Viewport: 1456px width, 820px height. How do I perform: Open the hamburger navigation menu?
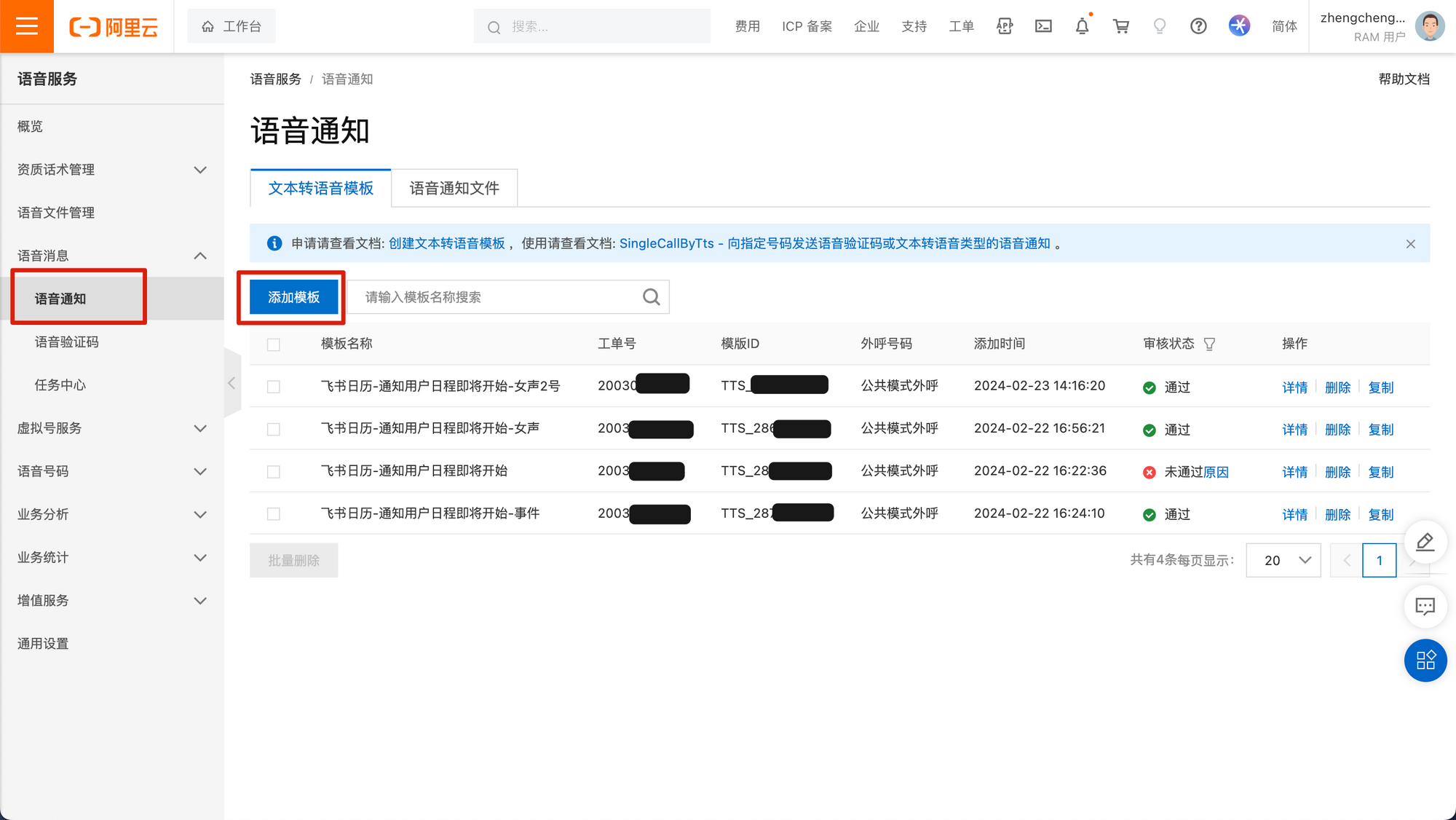tap(27, 26)
